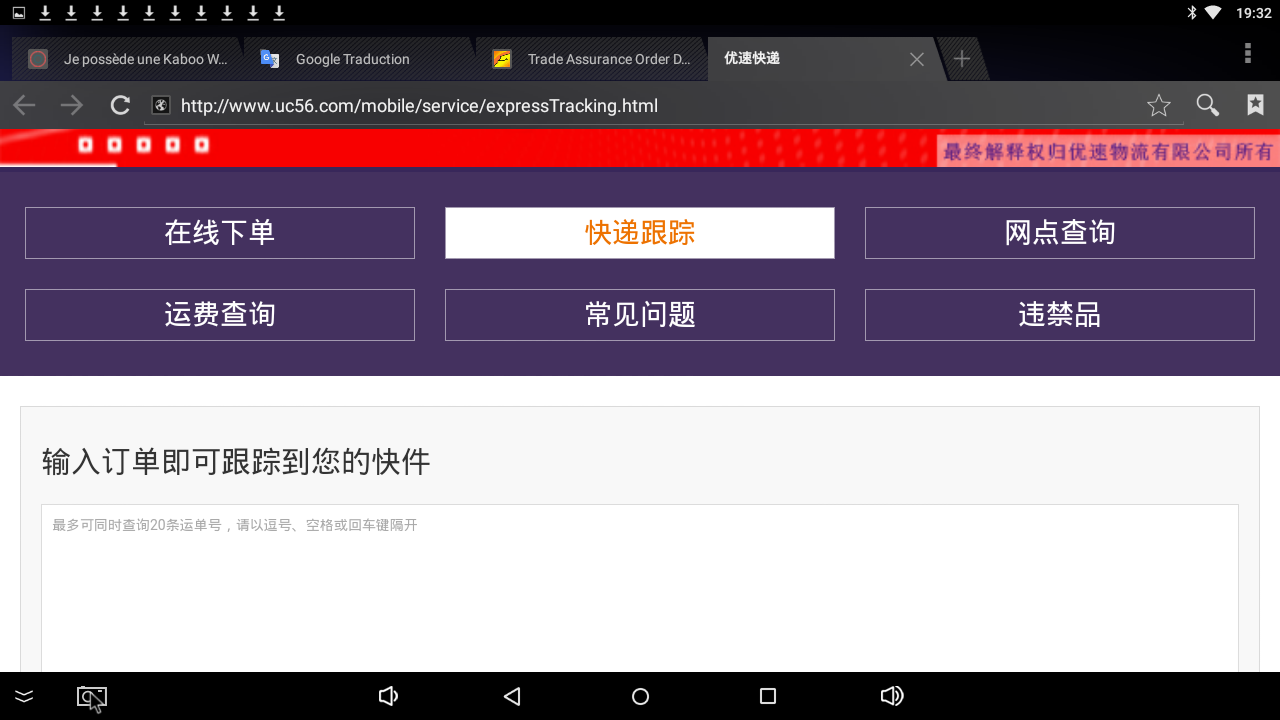Close the 优速快递 tab

coord(916,60)
